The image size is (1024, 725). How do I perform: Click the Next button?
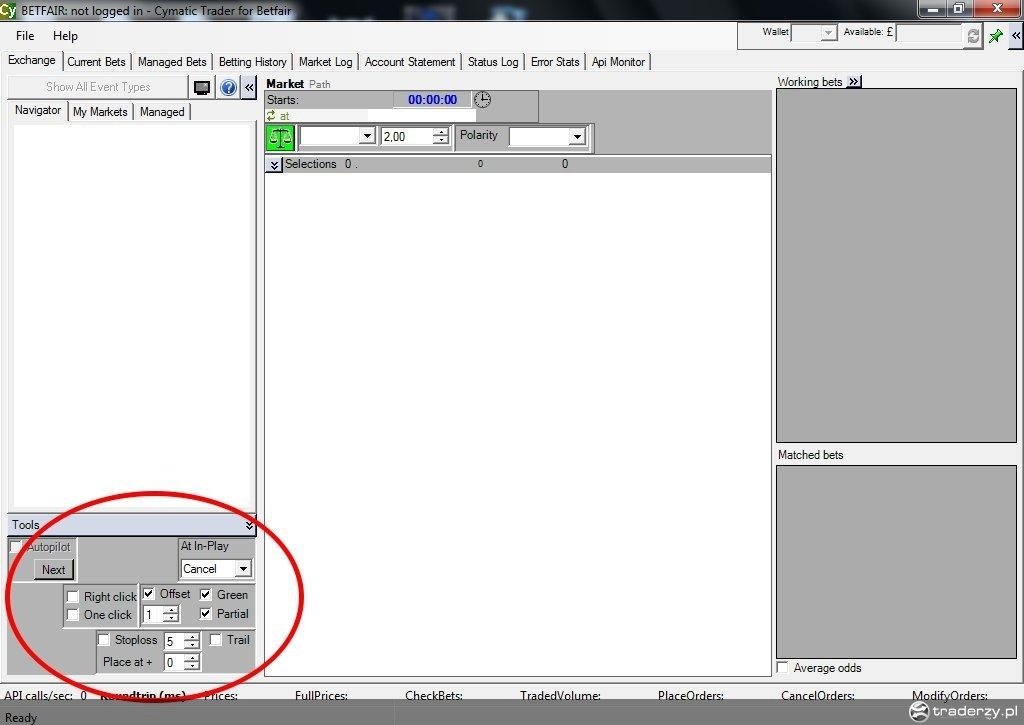click(54, 570)
